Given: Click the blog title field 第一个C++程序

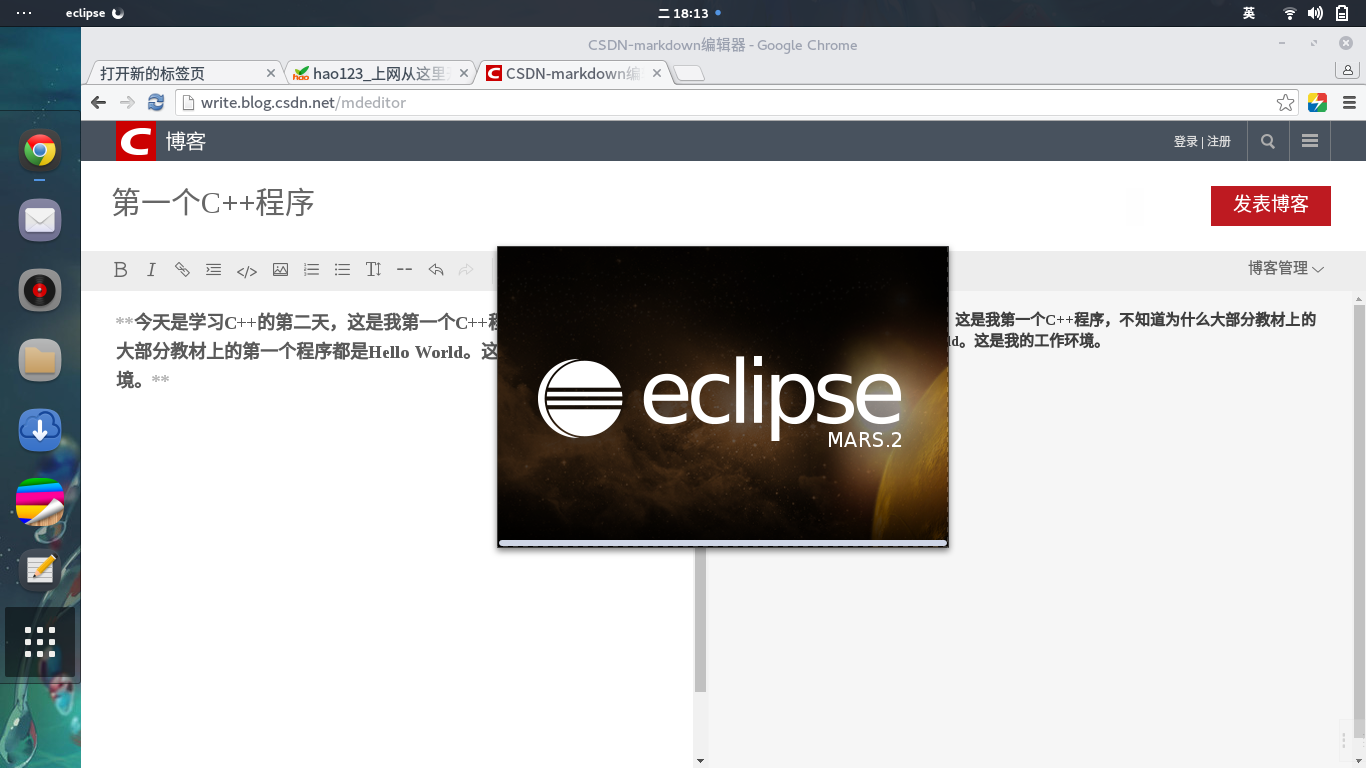Looking at the screenshot, I should [x=213, y=202].
